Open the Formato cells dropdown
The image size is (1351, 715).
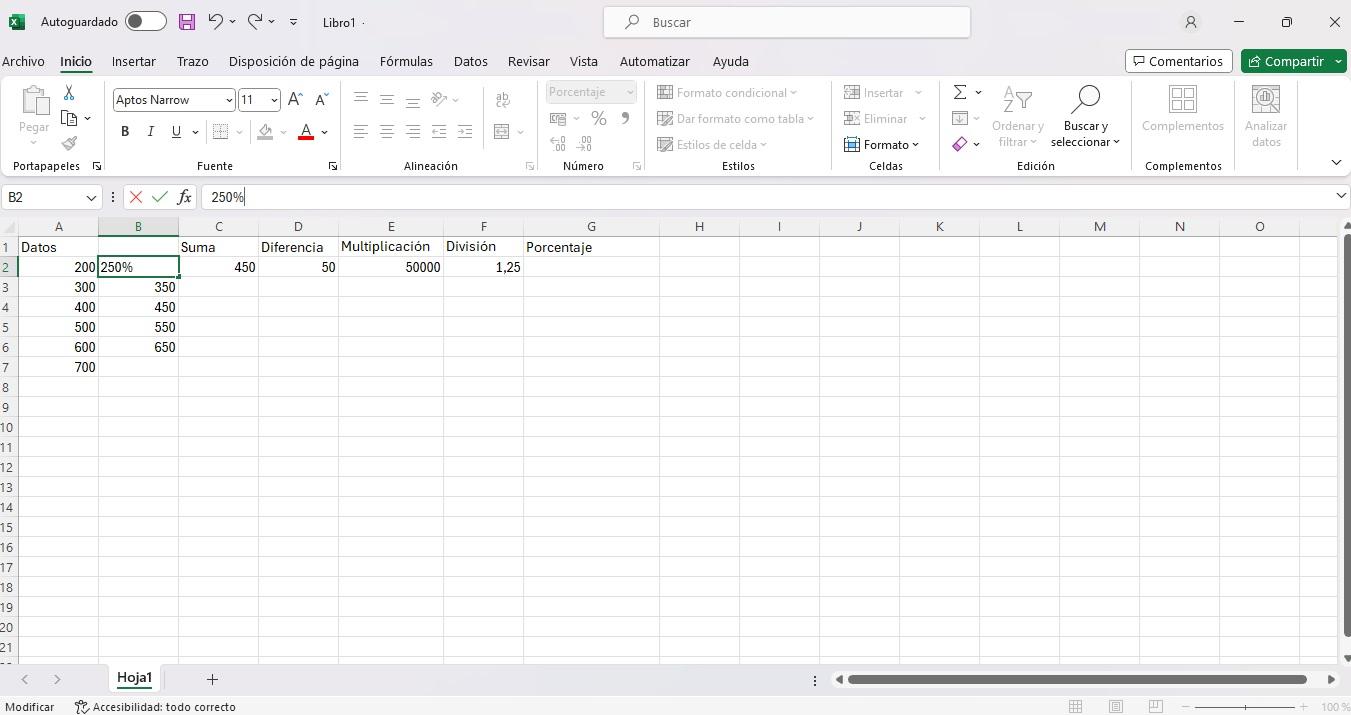[x=882, y=144]
